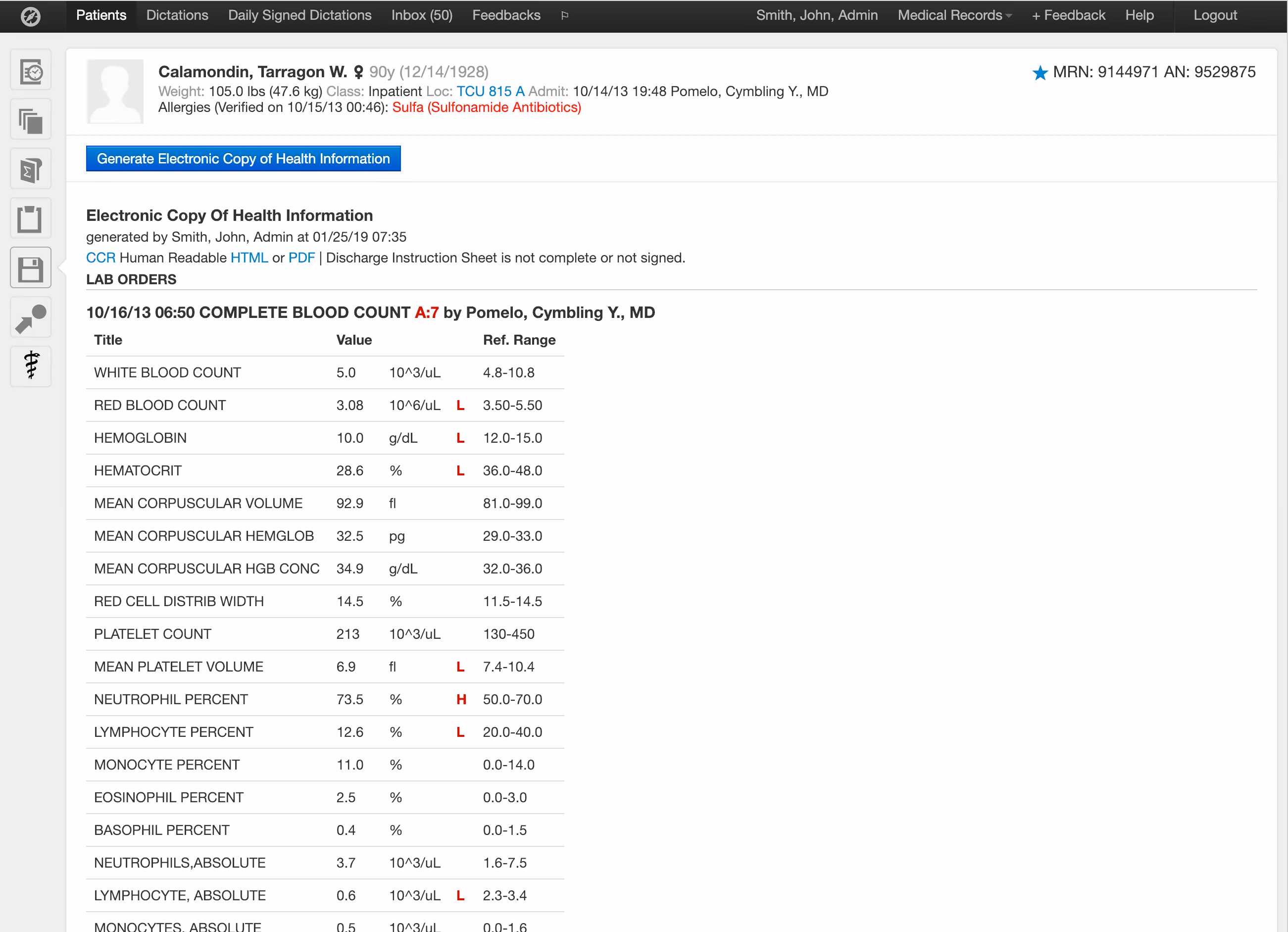This screenshot has width=1288, height=932.
Task: Open Daily Signed Dictations tab
Action: pyautogui.click(x=299, y=15)
